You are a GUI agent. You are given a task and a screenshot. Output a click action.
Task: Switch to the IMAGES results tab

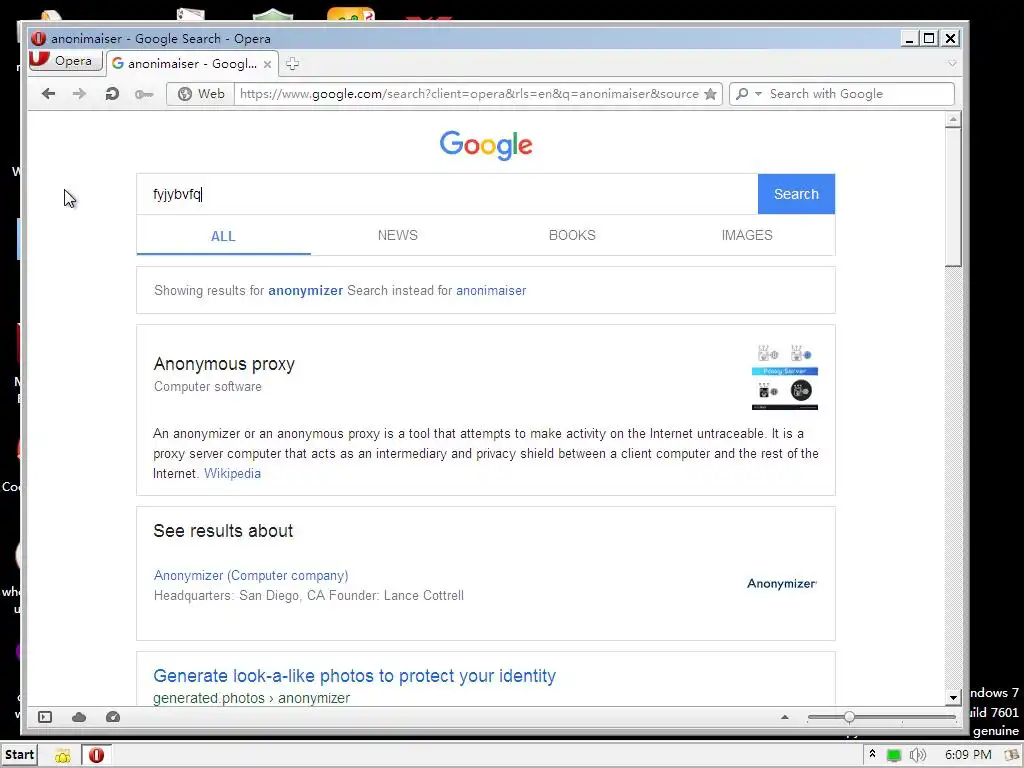(747, 235)
